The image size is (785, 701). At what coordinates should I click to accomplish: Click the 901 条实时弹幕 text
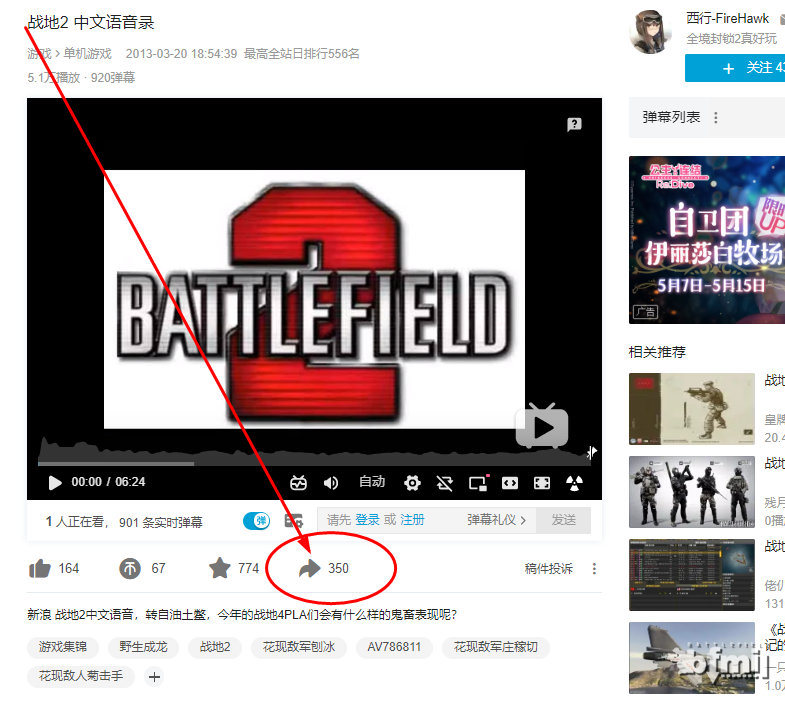click(161, 523)
